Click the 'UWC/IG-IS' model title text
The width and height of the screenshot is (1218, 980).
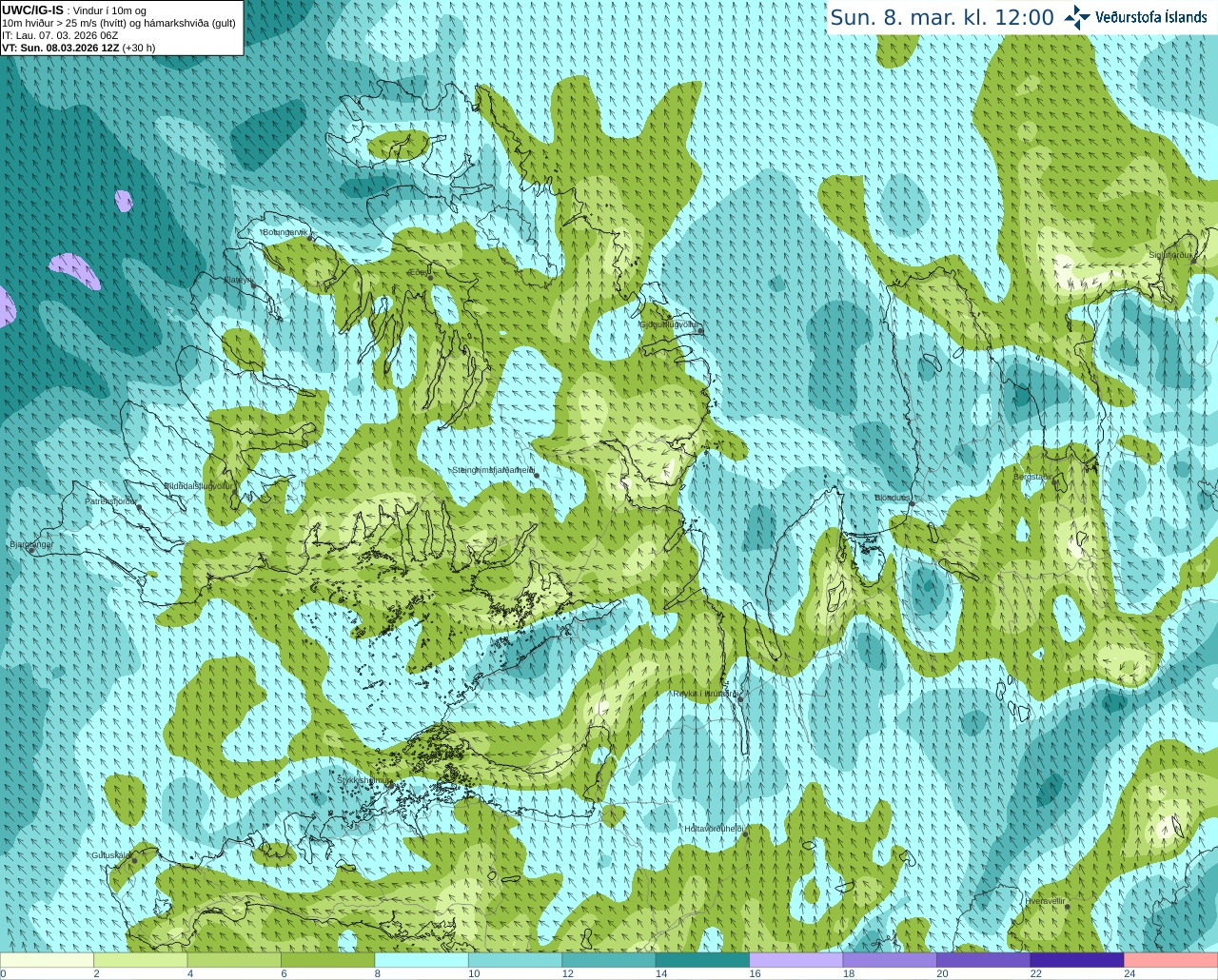(x=33, y=10)
